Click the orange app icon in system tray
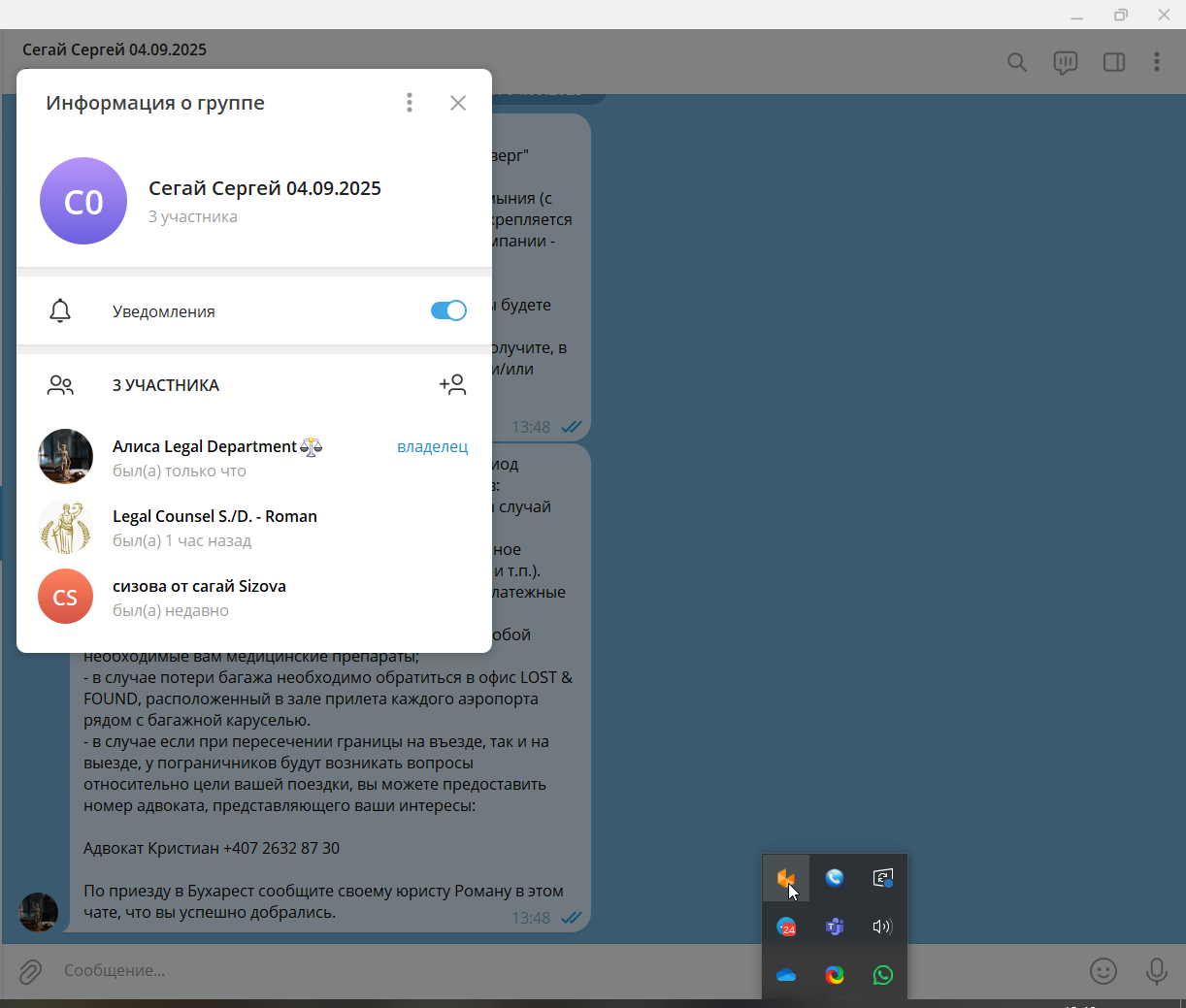The width and height of the screenshot is (1186, 1008). pyautogui.click(x=786, y=878)
